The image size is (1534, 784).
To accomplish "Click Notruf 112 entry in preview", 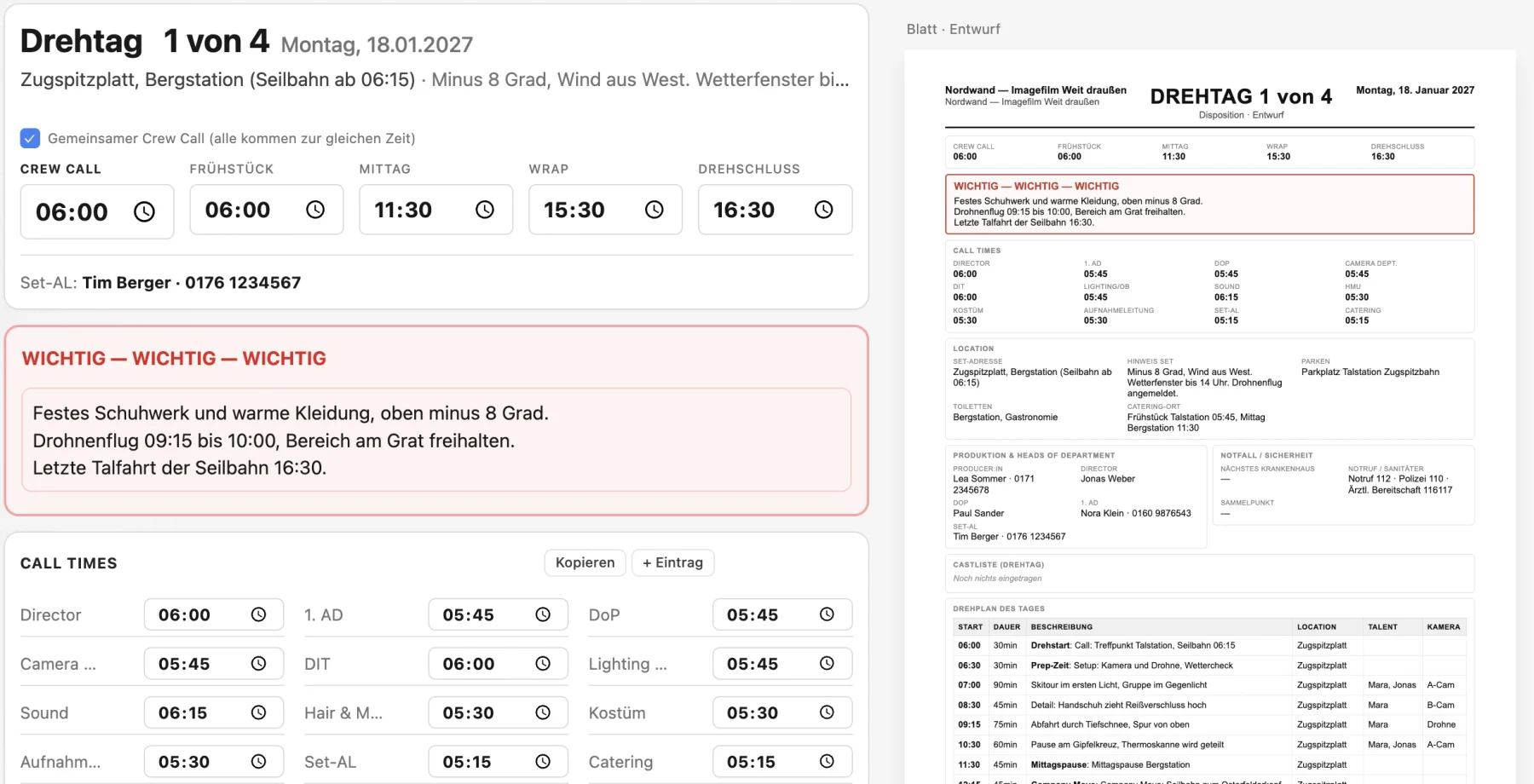I will [1399, 484].
